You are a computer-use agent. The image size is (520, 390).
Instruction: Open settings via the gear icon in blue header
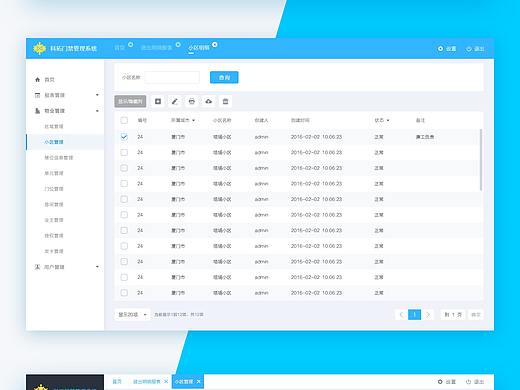440,49
